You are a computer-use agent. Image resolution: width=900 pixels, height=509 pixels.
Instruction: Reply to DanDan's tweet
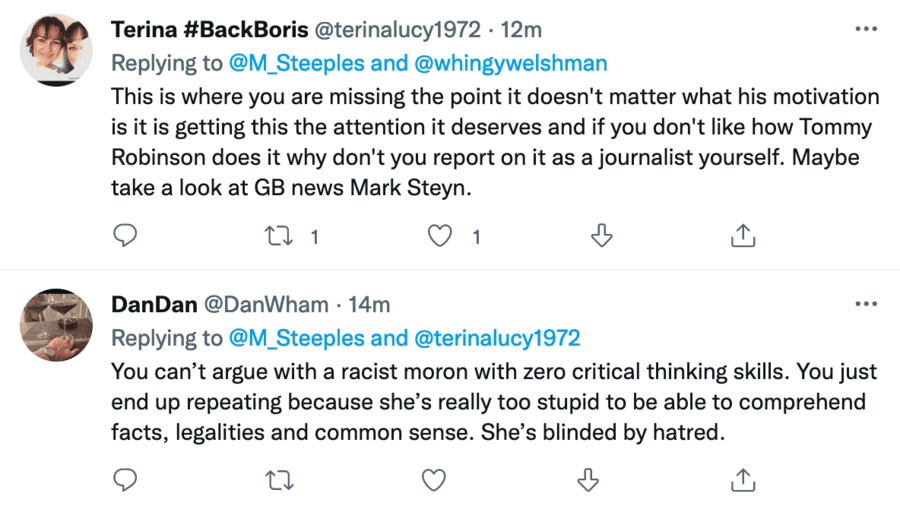pos(124,480)
